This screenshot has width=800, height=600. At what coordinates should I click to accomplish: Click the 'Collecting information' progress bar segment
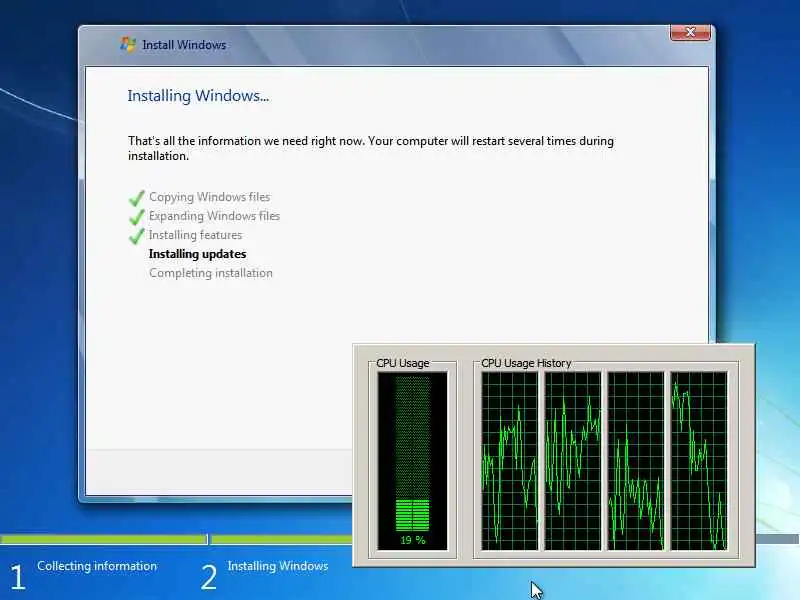(104, 539)
